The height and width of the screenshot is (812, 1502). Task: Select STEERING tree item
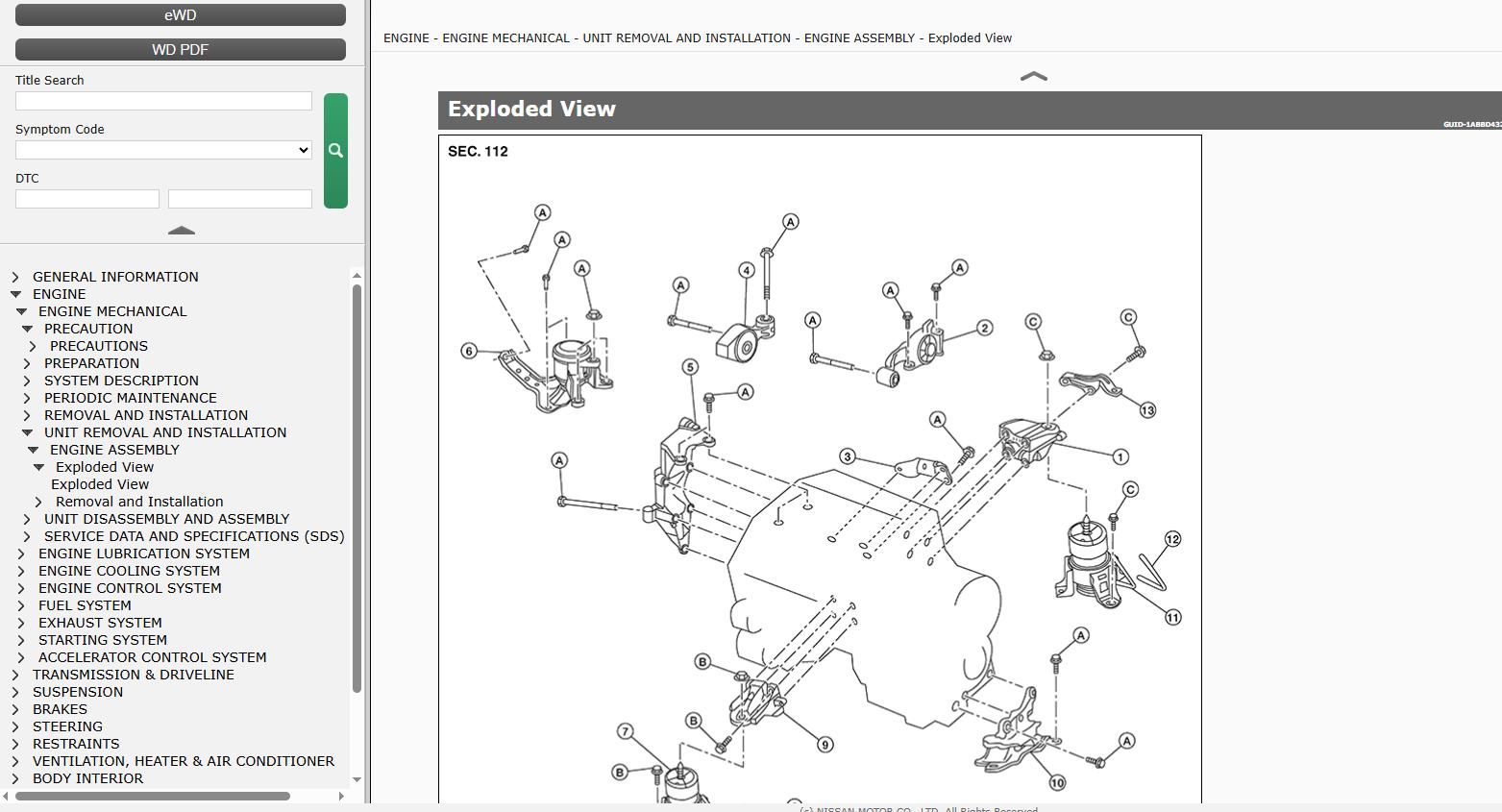coord(67,726)
